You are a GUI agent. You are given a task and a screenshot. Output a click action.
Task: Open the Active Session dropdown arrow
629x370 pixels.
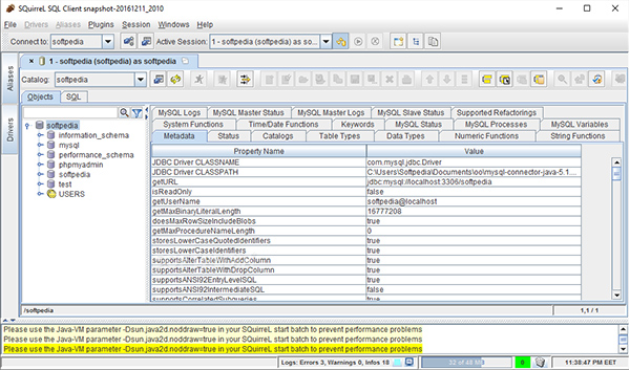click(x=326, y=42)
